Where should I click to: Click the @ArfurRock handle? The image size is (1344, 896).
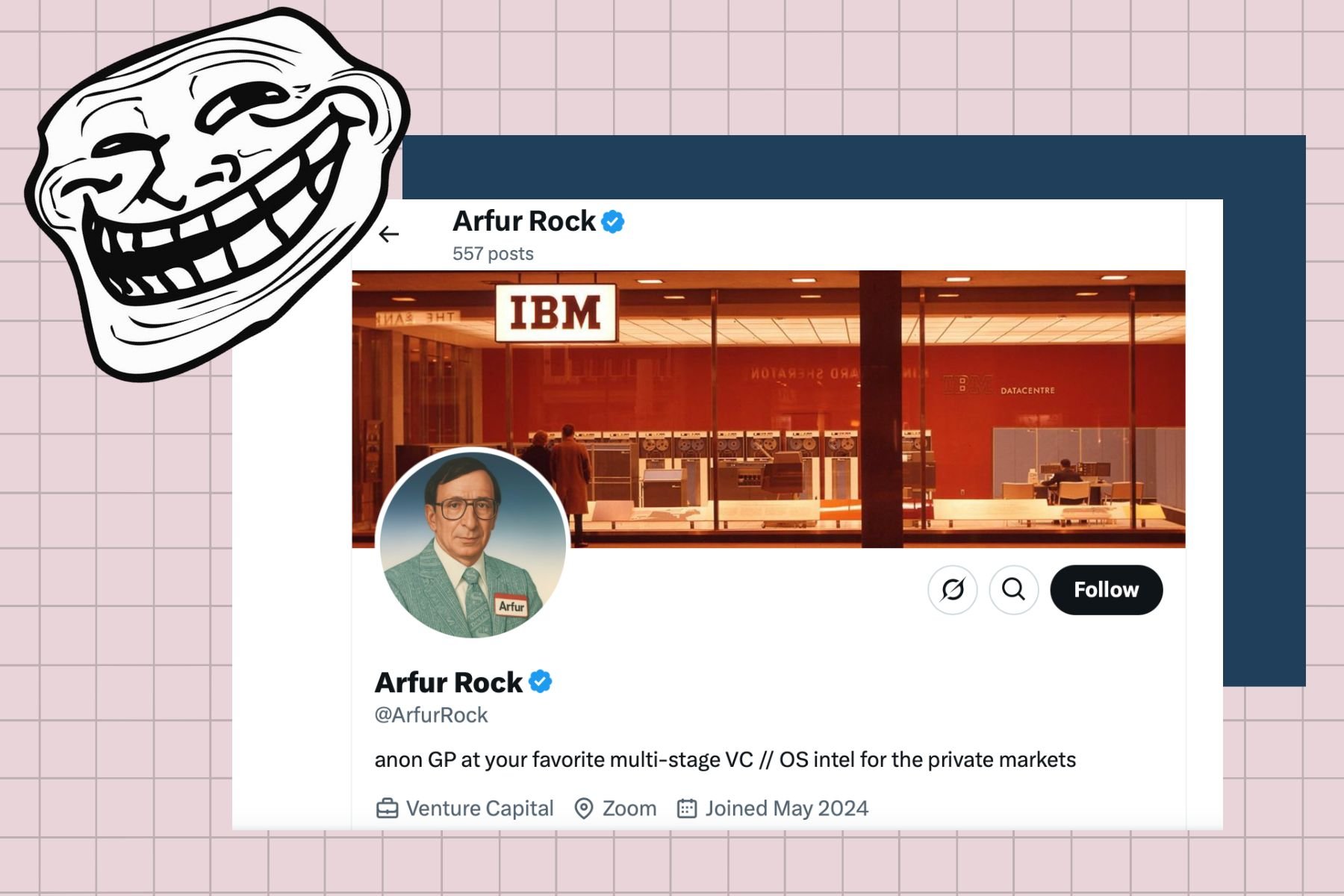(x=431, y=715)
